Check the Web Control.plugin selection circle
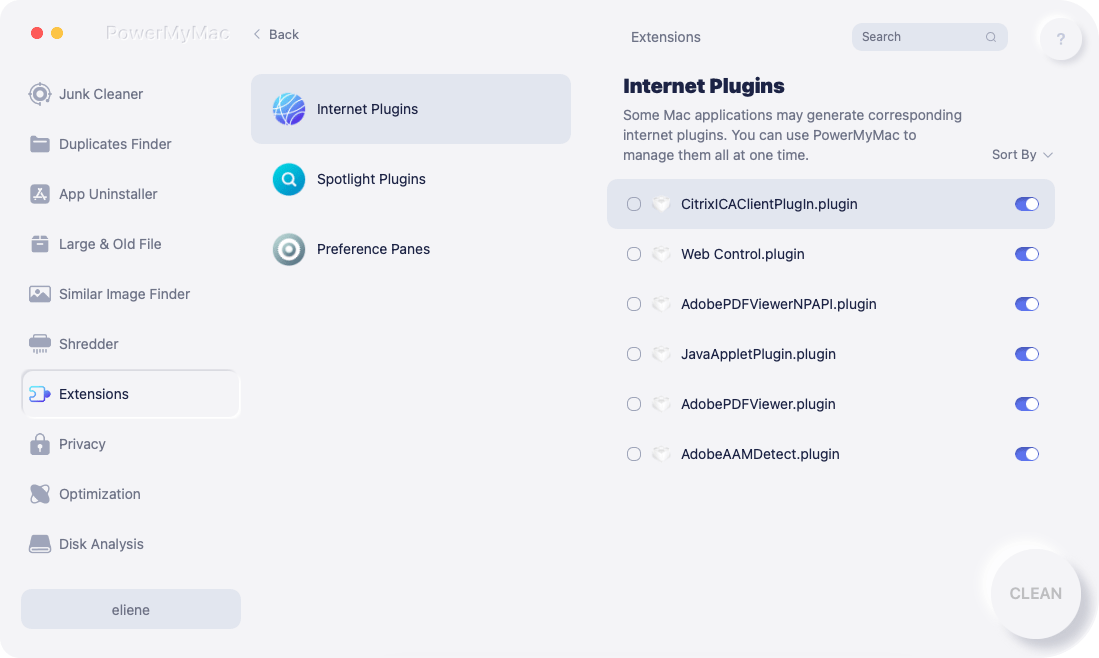Viewport: 1099px width, 658px height. point(634,254)
